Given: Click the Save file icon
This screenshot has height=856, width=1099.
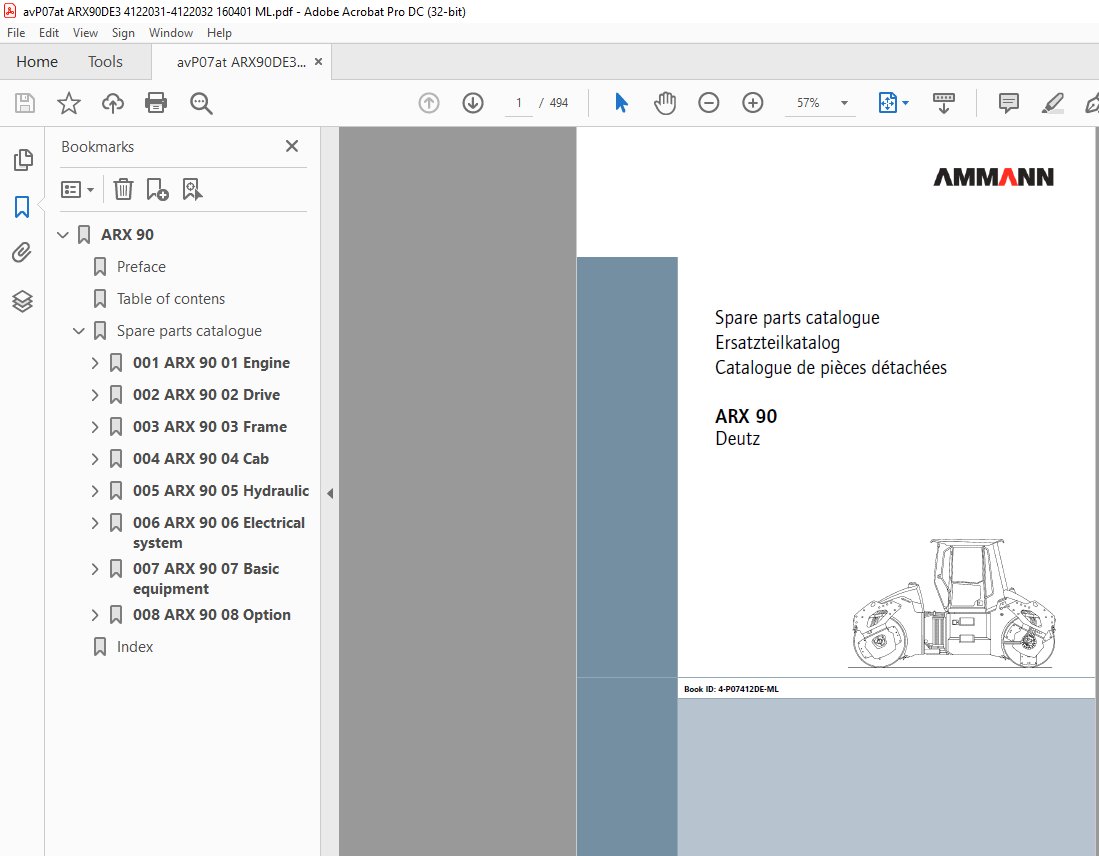Looking at the screenshot, I should tap(25, 103).
